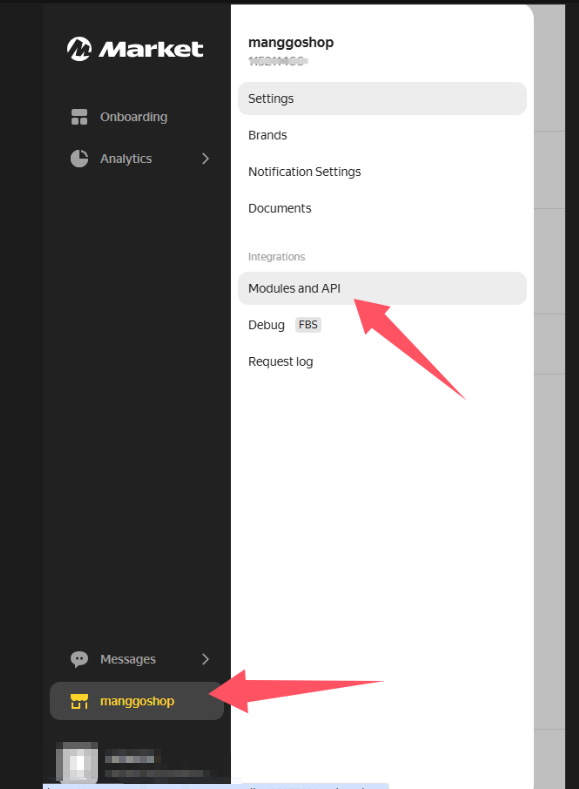This screenshot has width=579, height=789.
Task: Open the Settings menu item
Action: point(382,99)
